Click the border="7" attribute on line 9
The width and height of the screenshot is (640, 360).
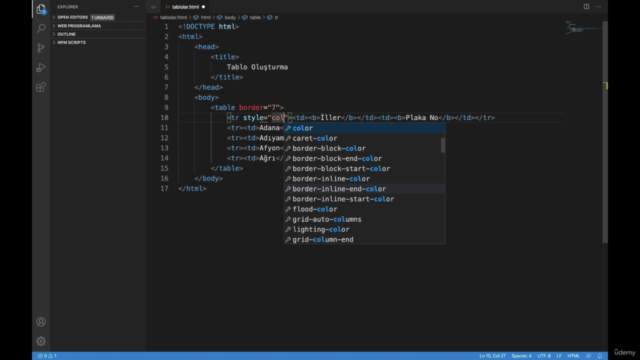tap(259, 107)
